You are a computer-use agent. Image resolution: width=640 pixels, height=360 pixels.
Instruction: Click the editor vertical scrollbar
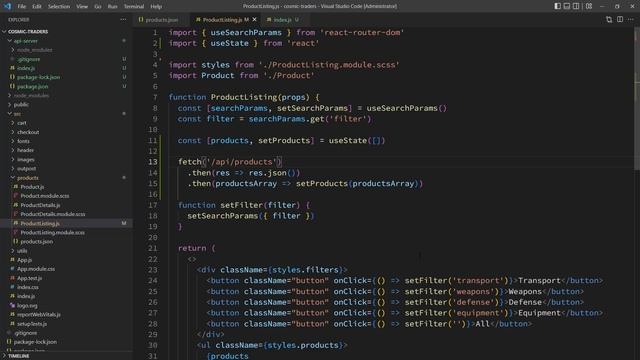click(x=637, y=98)
